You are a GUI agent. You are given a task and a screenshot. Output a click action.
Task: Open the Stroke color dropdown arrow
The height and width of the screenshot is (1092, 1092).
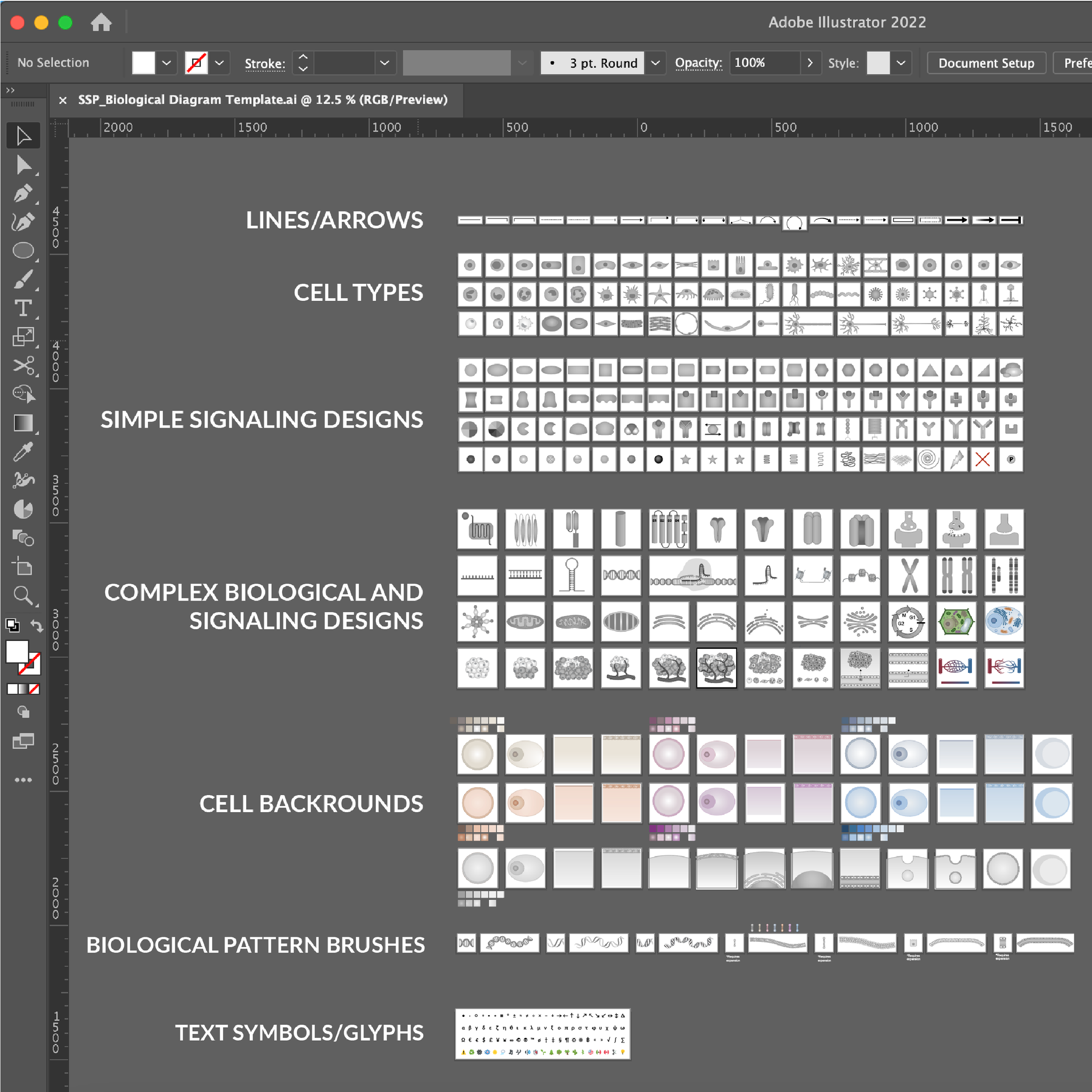220,63
